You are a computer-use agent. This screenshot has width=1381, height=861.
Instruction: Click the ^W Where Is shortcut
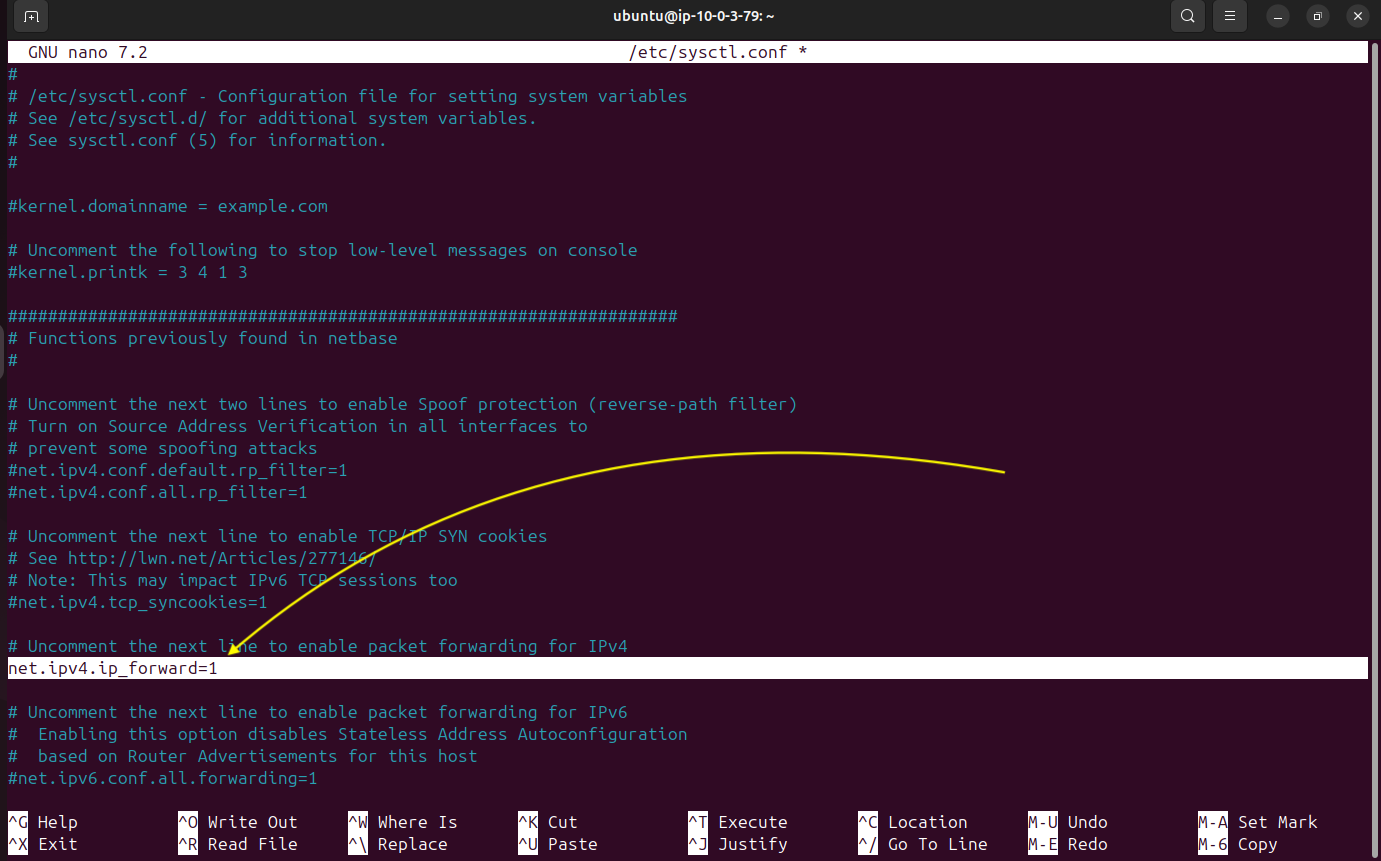coord(402,822)
